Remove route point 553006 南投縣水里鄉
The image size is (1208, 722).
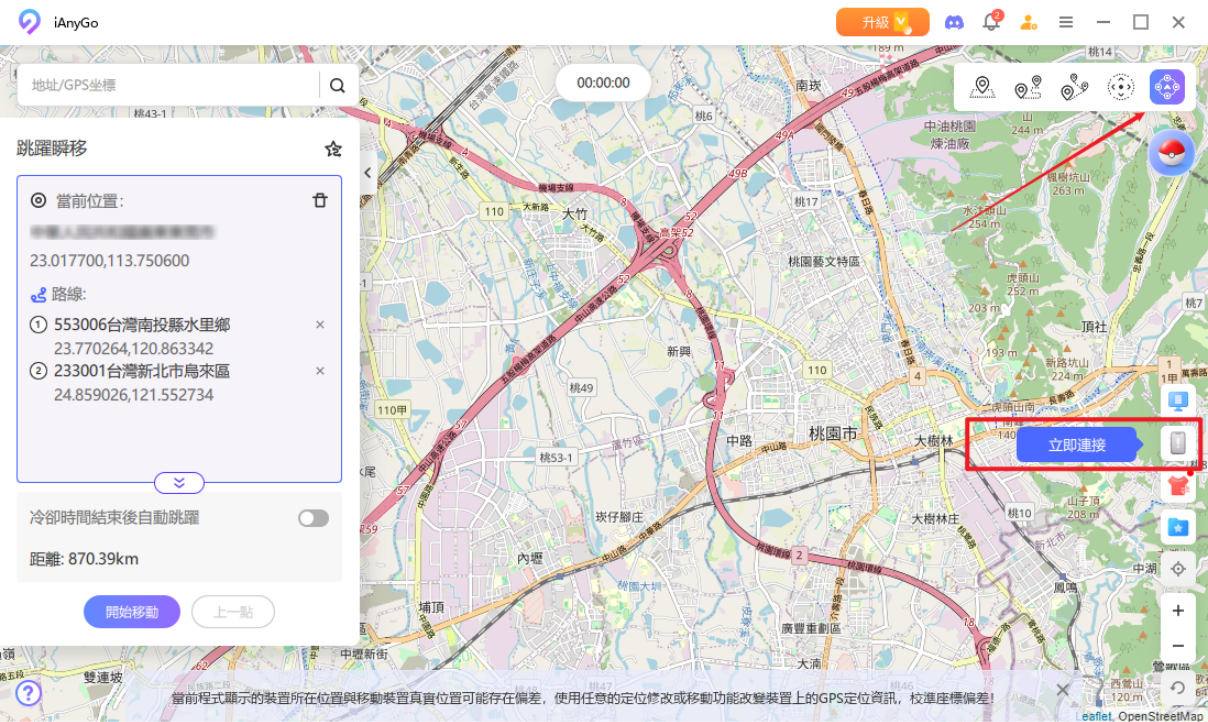coord(320,325)
